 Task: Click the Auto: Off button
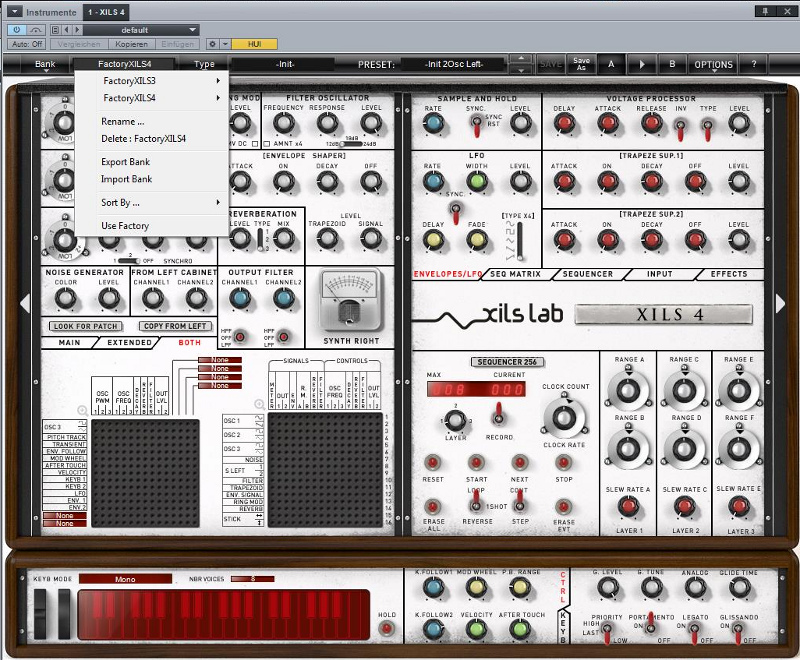click(27, 44)
